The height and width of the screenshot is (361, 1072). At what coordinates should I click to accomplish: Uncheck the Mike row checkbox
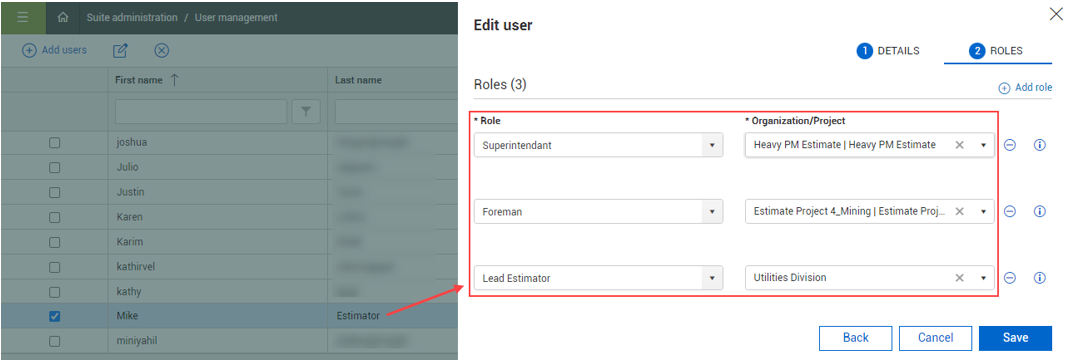point(55,316)
